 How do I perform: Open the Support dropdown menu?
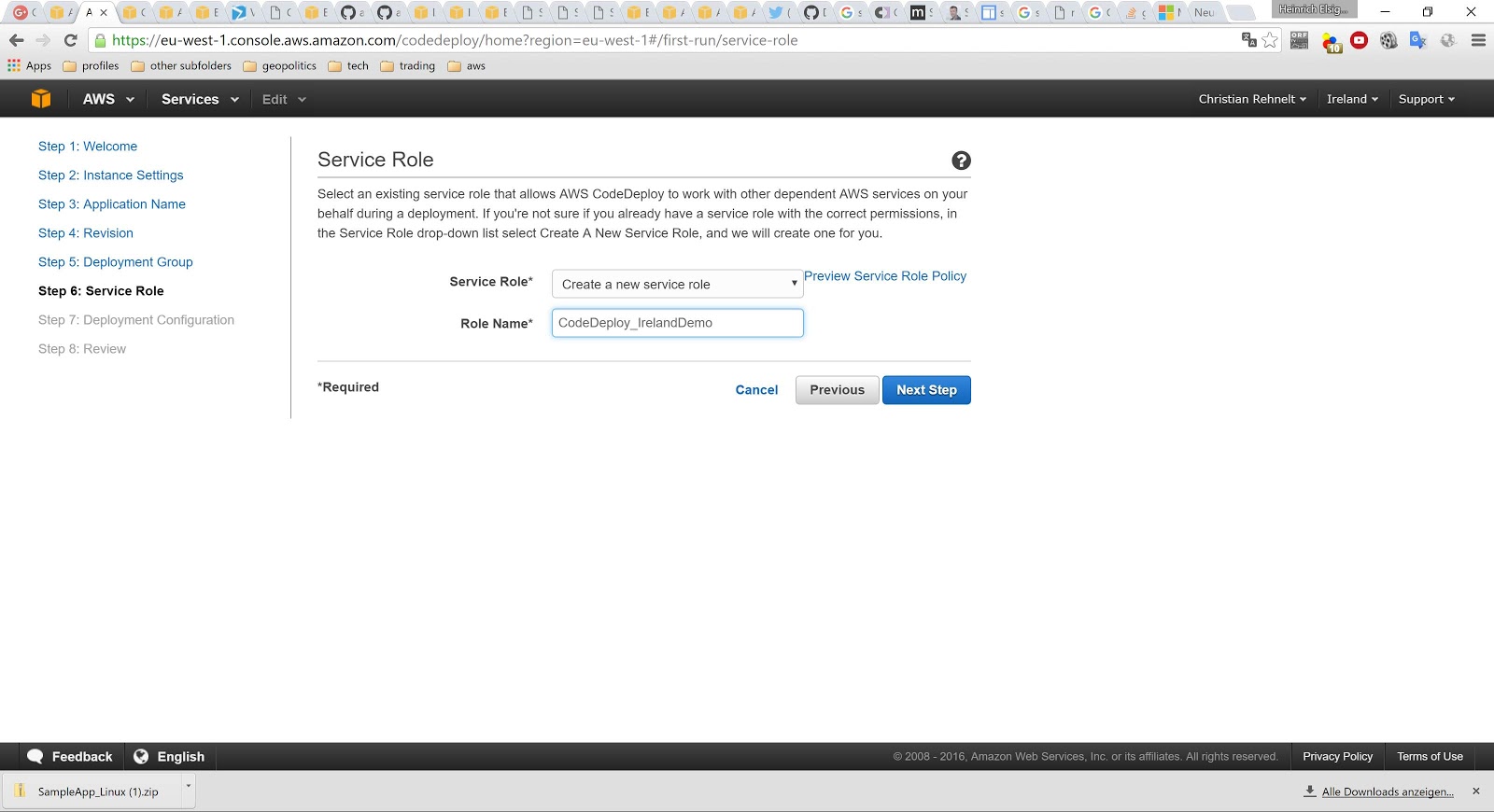pos(1426,99)
